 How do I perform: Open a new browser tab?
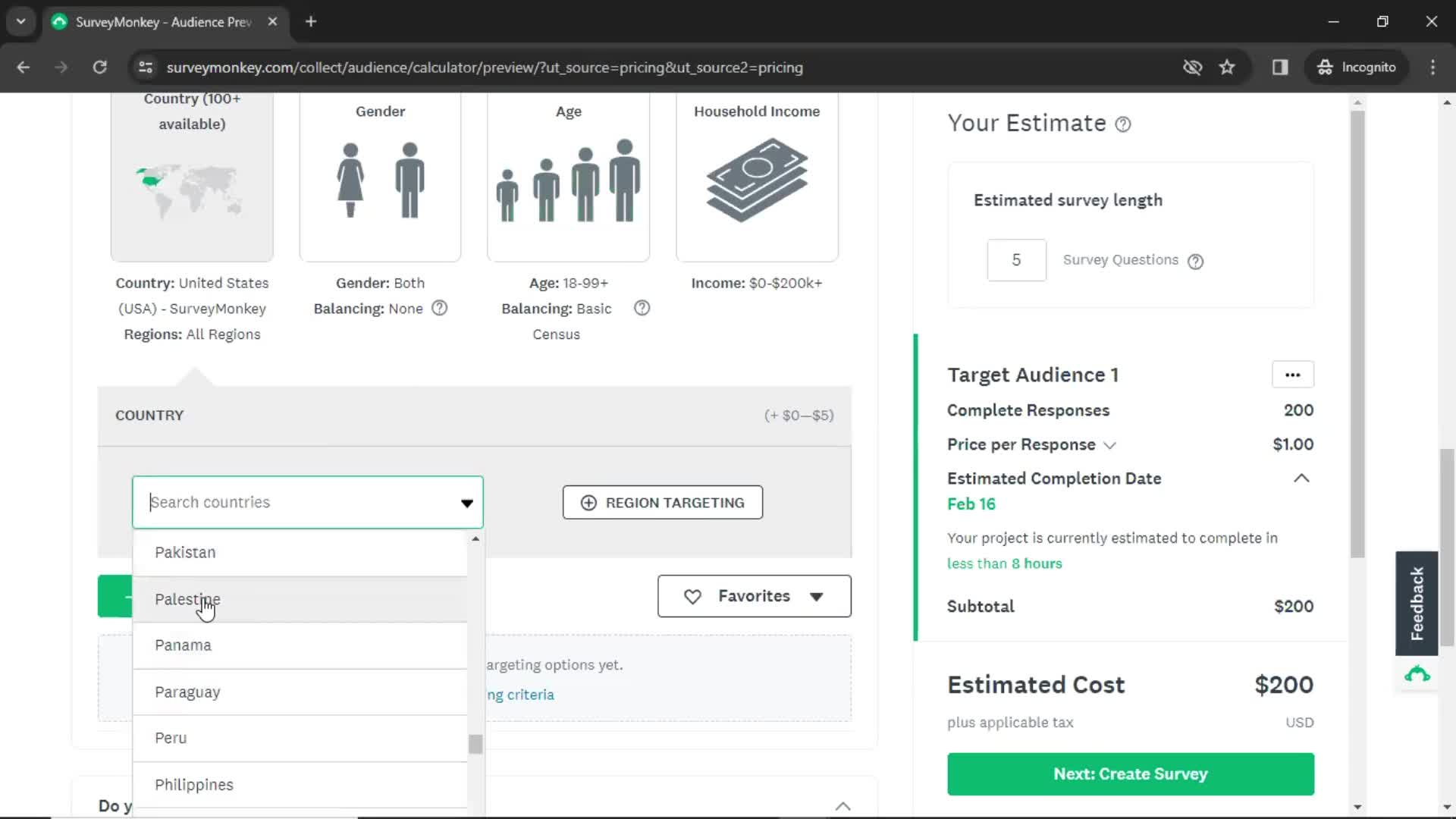[x=311, y=22]
